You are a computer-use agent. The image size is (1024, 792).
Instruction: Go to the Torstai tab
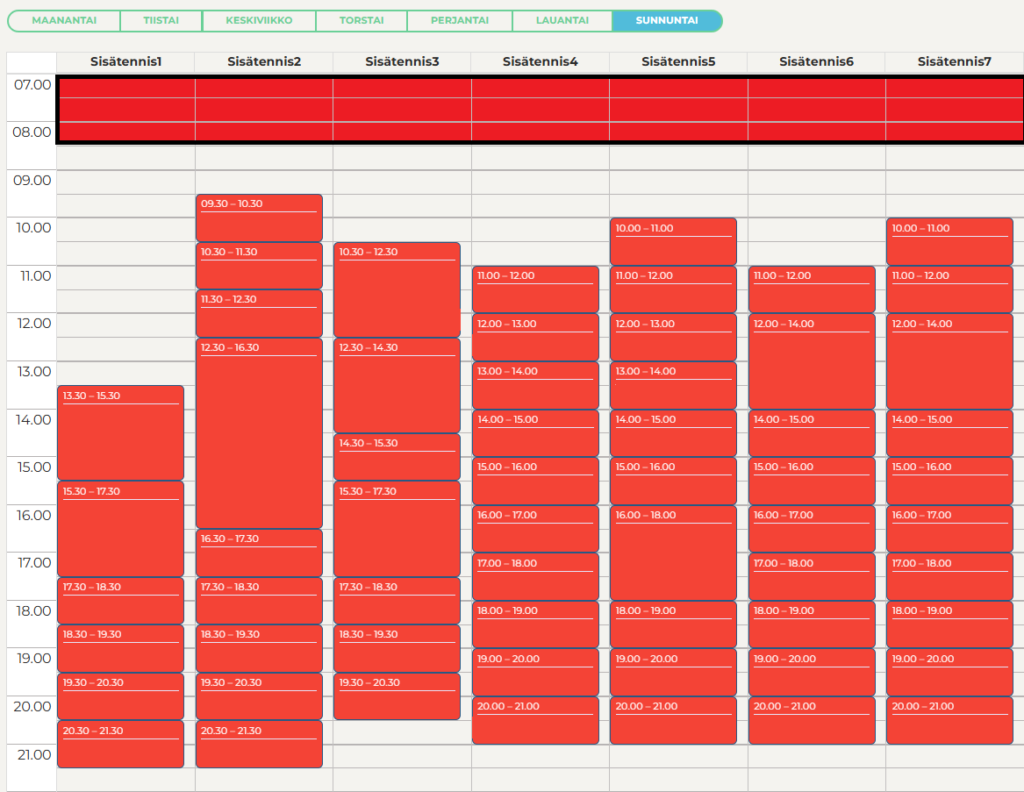[x=361, y=20]
